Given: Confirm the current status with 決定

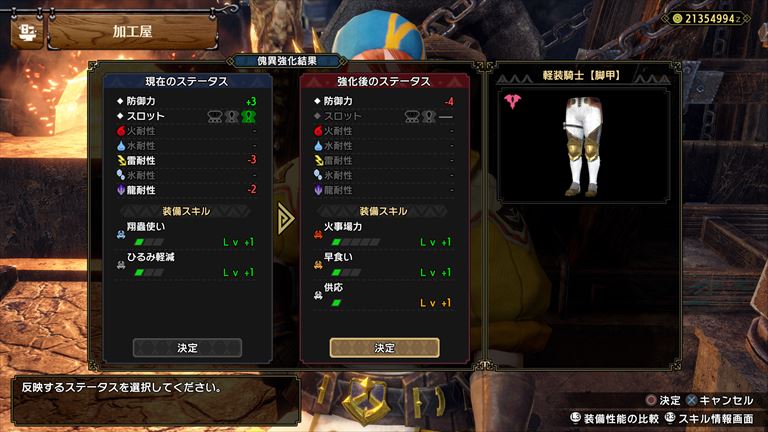Looking at the screenshot, I should coord(187,348).
